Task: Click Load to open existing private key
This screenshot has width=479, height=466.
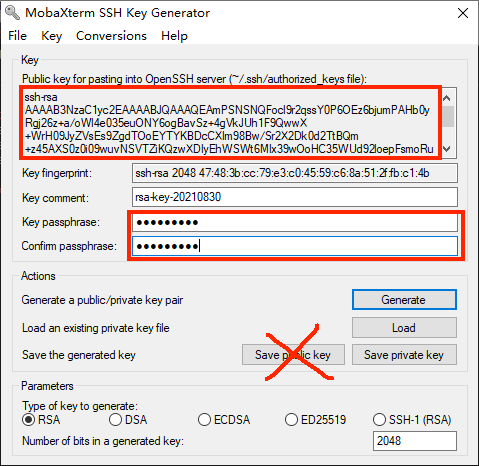Action: [x=404, y=328]
